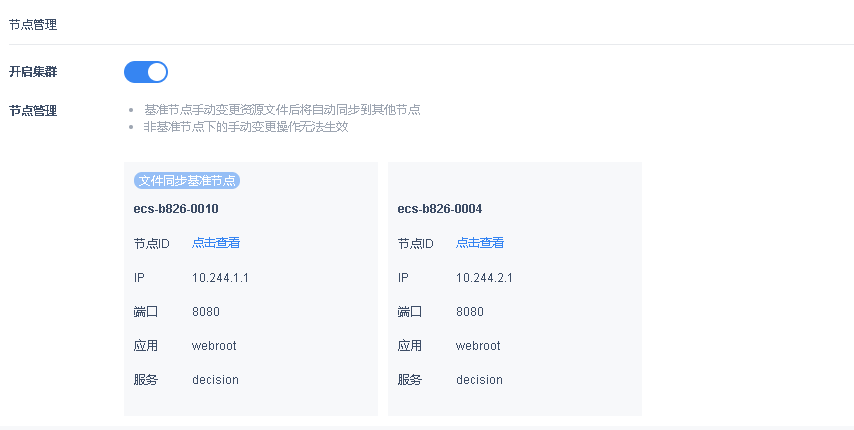This screenshot has width=854, height=430.
Task: Click 节点ID label in ecs-b826-0004 card
Action: coord(416,243)
